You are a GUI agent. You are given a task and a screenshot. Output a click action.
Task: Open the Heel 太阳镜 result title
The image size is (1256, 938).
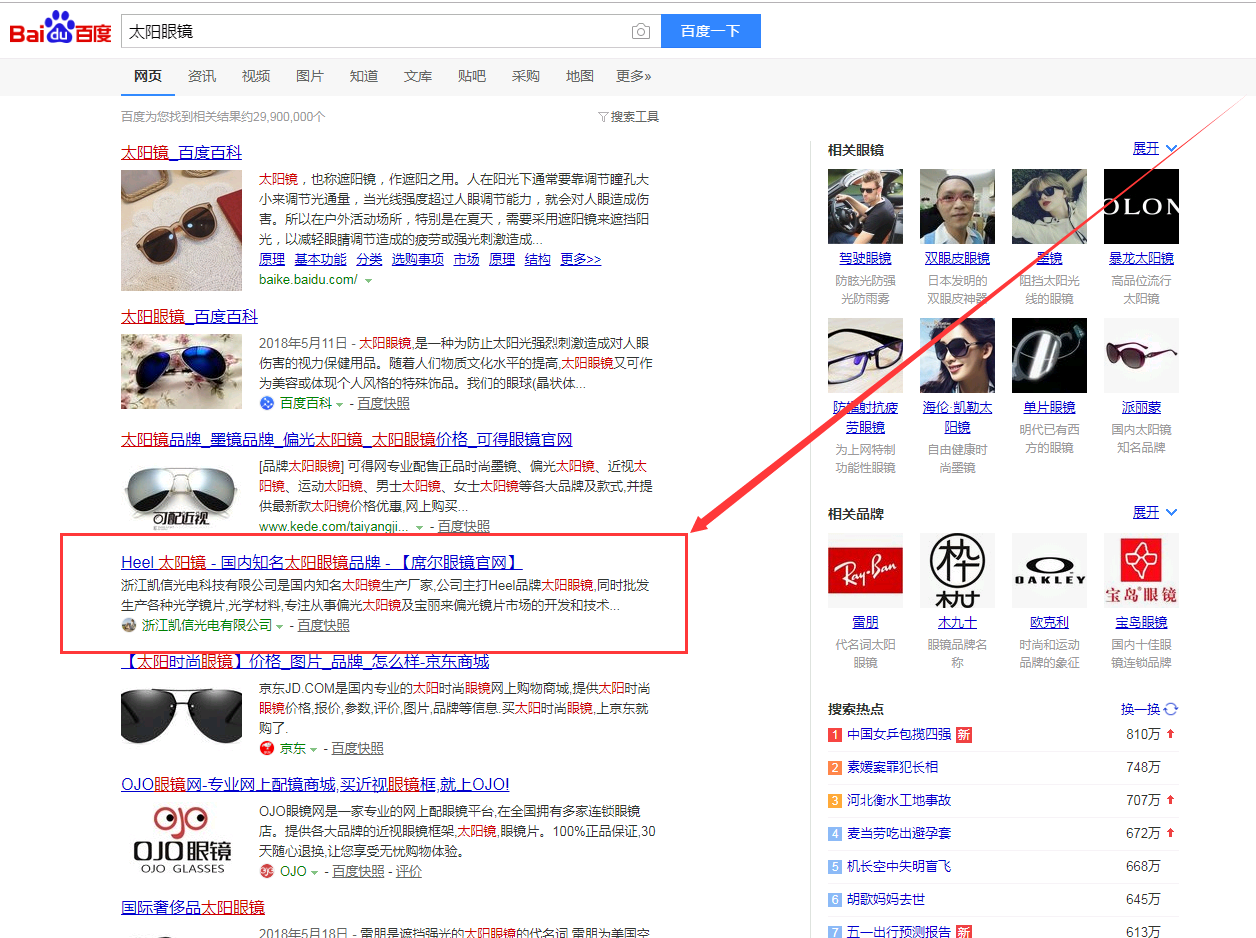322,562
